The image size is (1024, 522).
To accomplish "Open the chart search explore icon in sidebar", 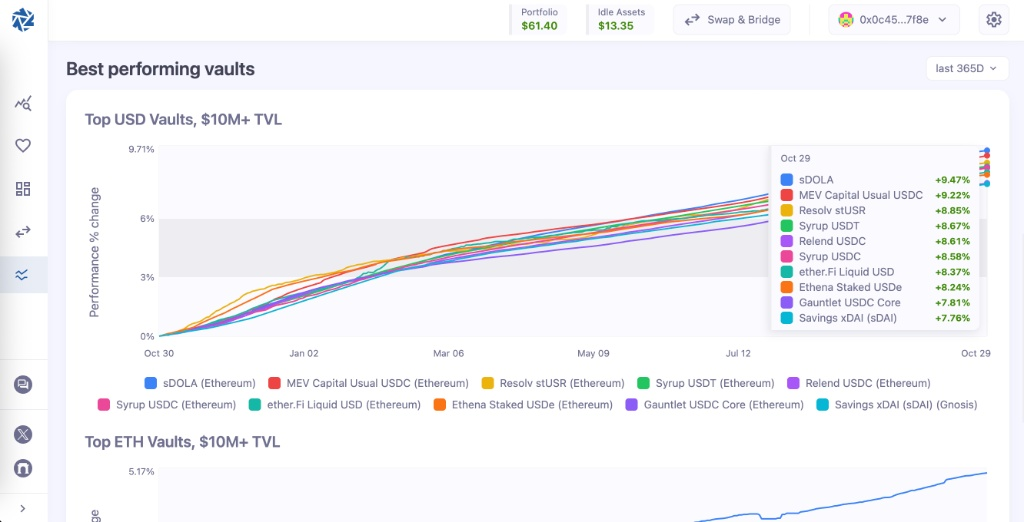I will (x=23, y=103).
